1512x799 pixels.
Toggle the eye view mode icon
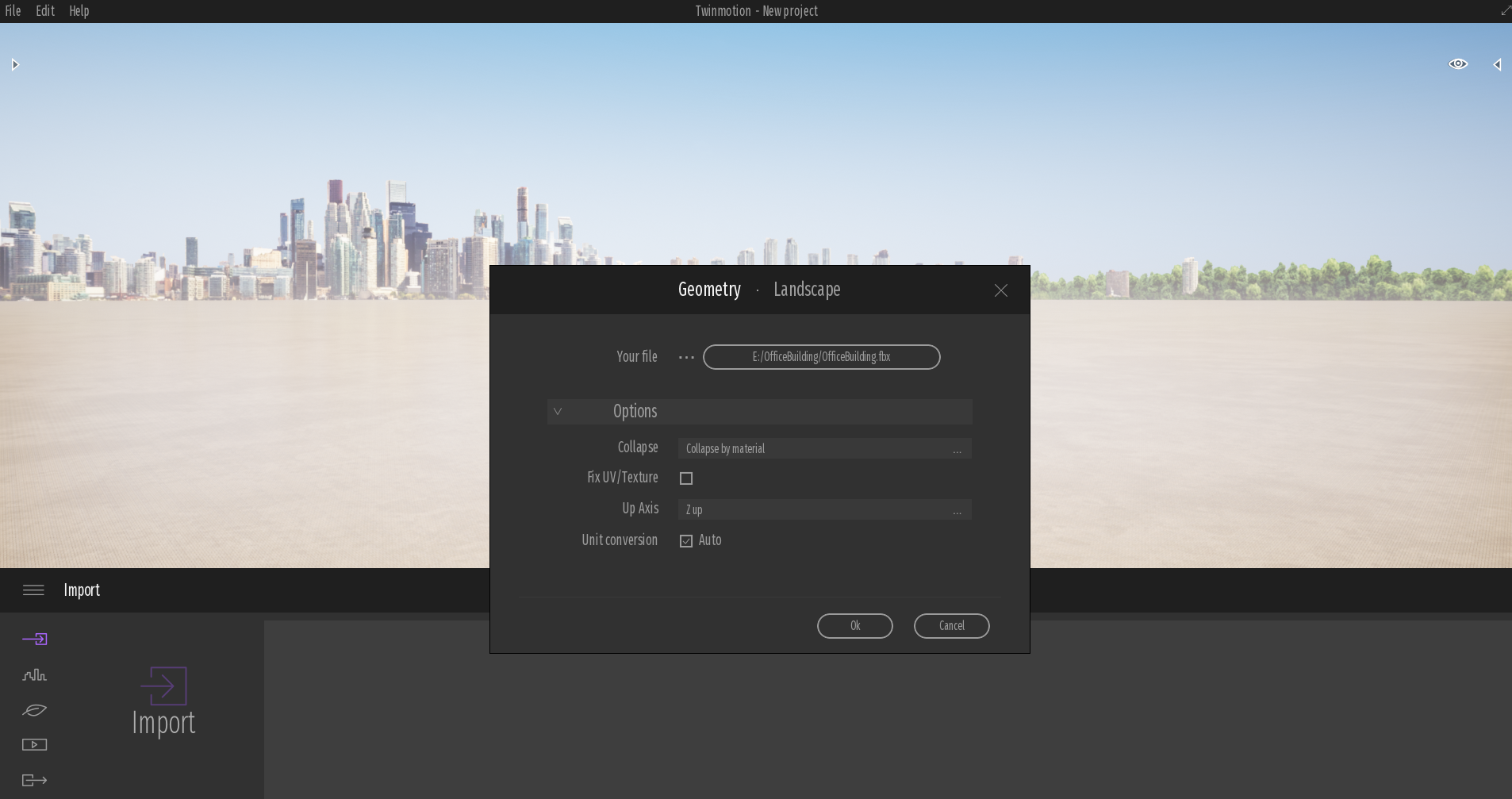[x=1457, y=64]
